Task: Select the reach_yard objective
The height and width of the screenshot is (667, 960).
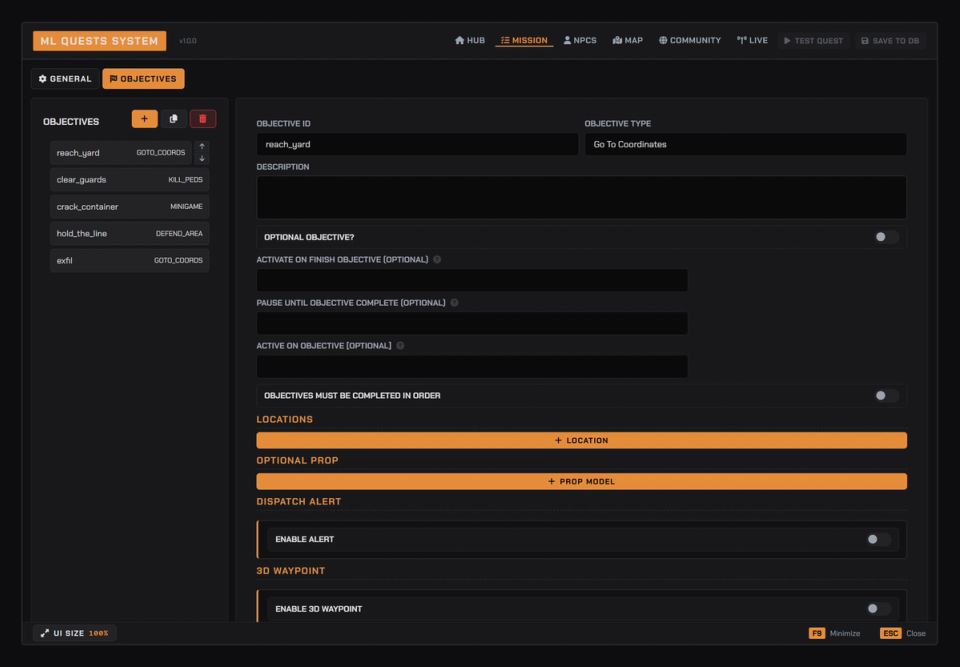Action: (121, 153)
